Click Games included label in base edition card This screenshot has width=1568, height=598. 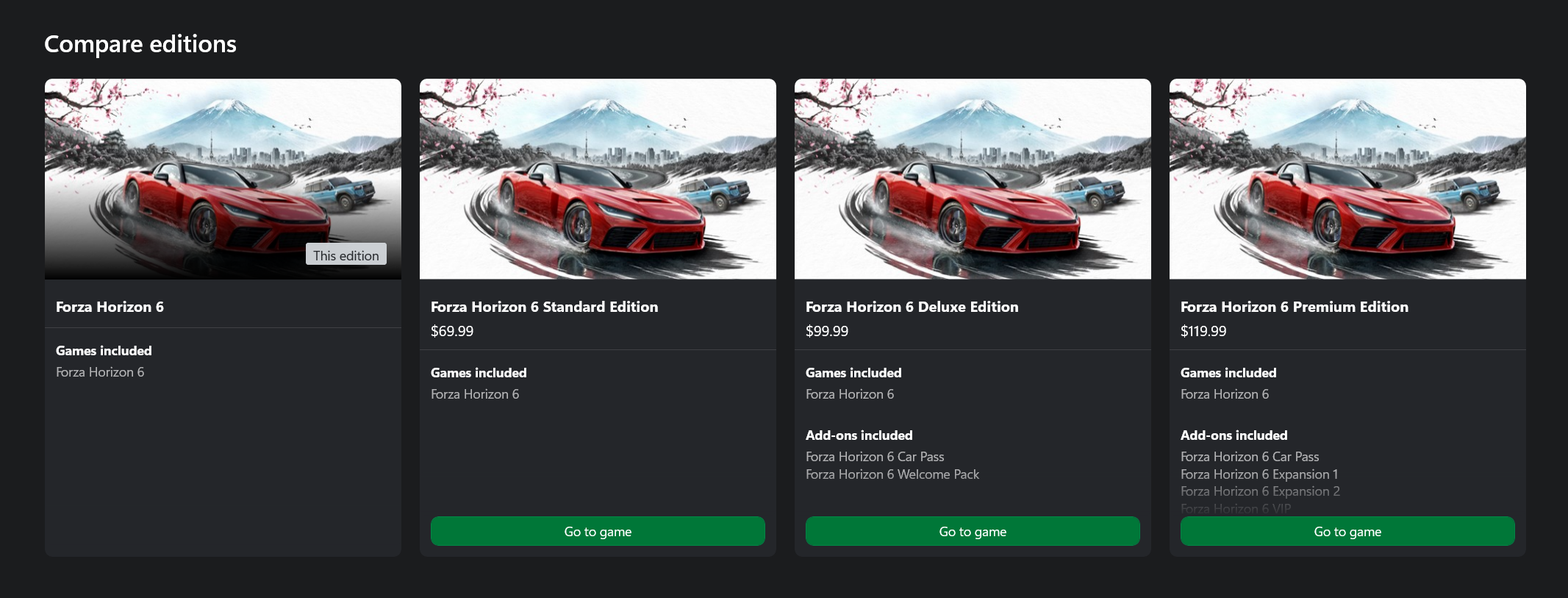[104, 351]
